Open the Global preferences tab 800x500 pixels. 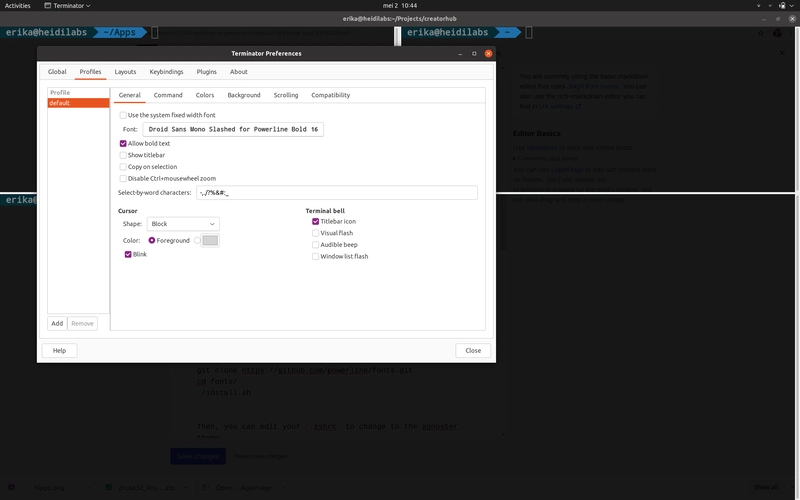pyautogui.click(x=57, y=72)
